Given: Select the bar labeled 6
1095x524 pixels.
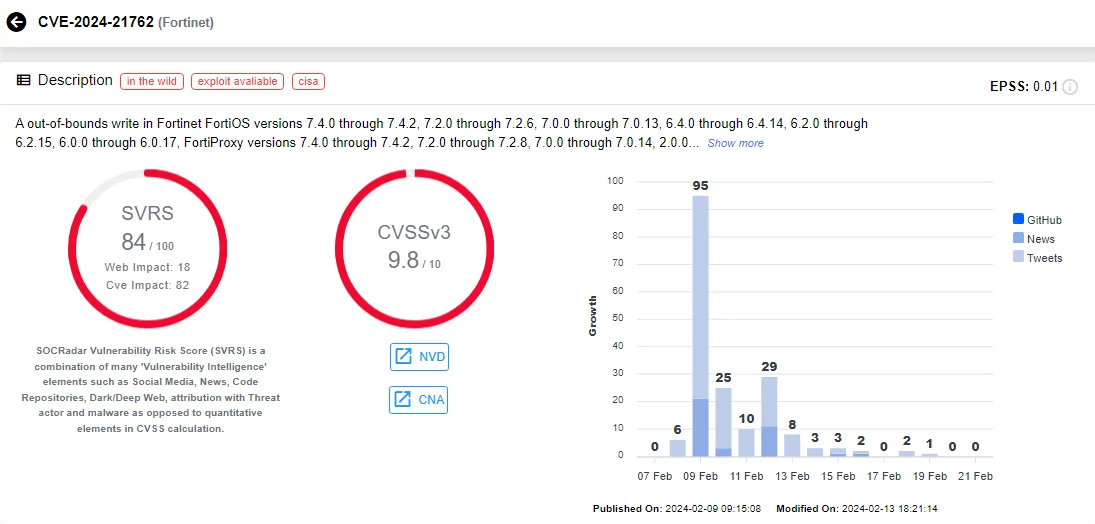Looking at the screenshot, I should pos(678,448).
